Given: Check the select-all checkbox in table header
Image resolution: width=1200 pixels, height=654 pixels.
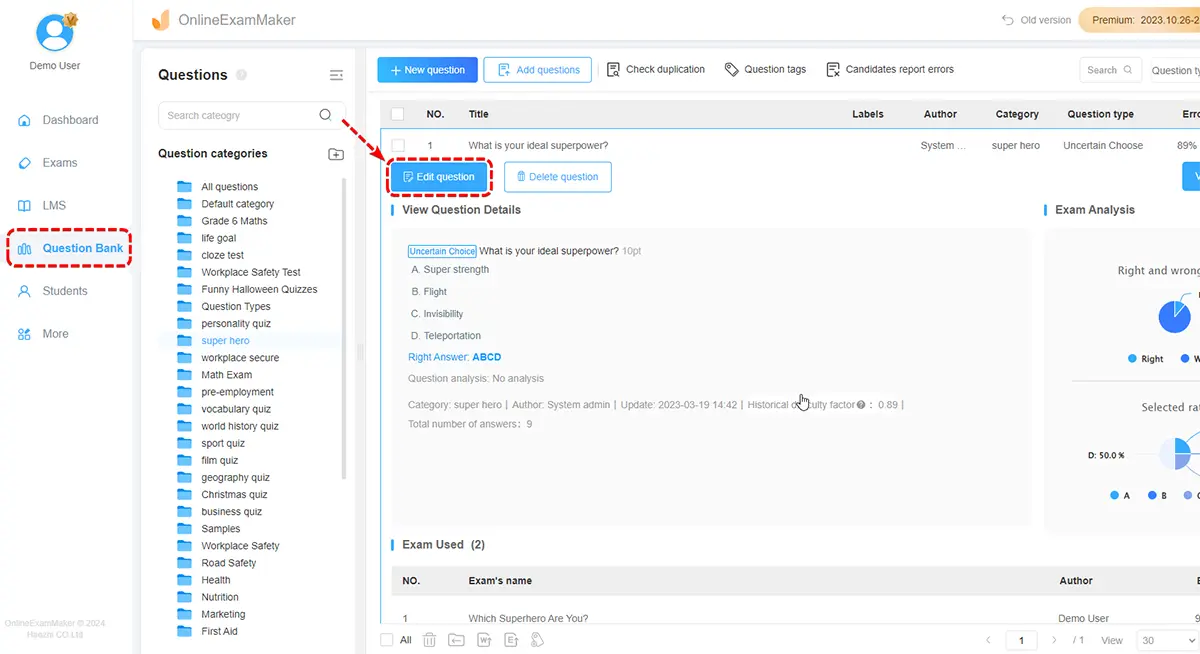Looking at the screenshot, I should pyautogui.click(x=398, y=114).
